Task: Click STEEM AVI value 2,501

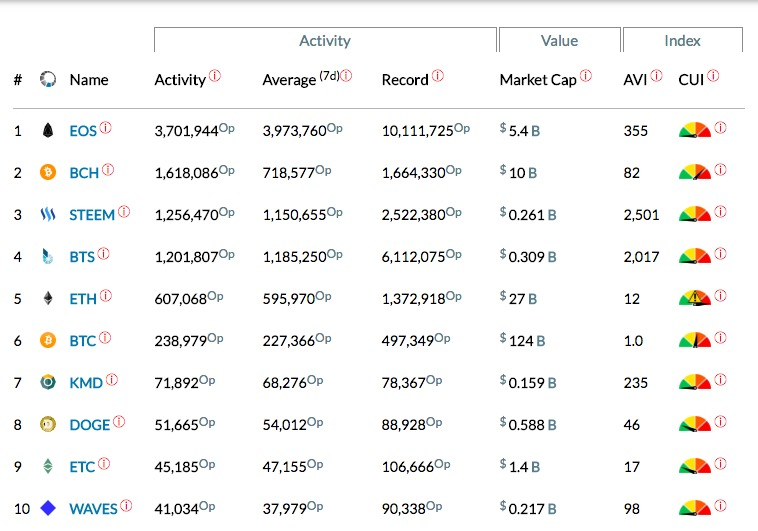Action: coord(641,215)
